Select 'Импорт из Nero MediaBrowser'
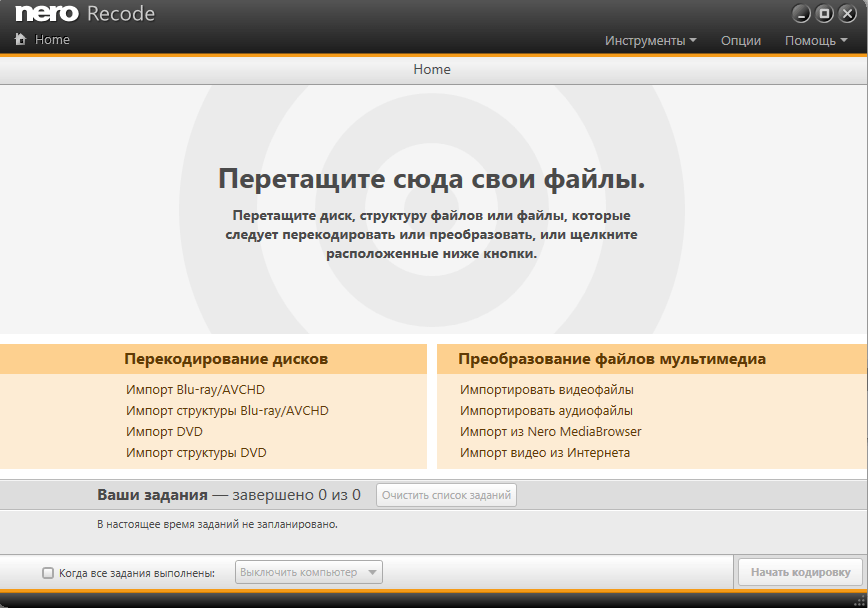Viewport: 868px width, 608px height. point(550,432)
